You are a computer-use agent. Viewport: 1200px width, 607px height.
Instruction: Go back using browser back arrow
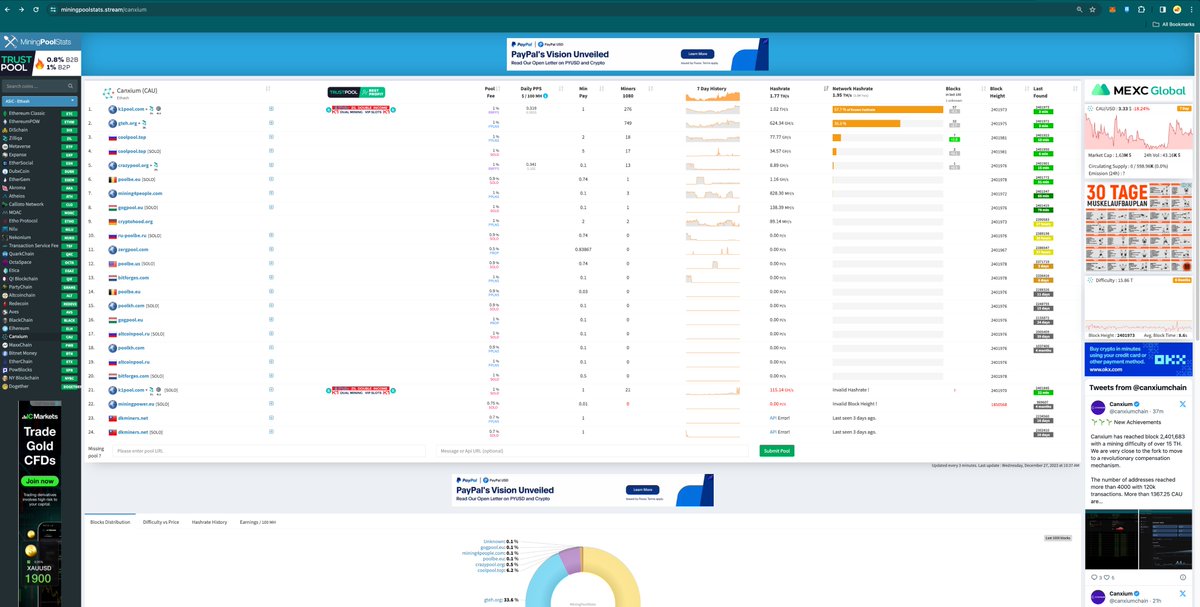(7, 8)
